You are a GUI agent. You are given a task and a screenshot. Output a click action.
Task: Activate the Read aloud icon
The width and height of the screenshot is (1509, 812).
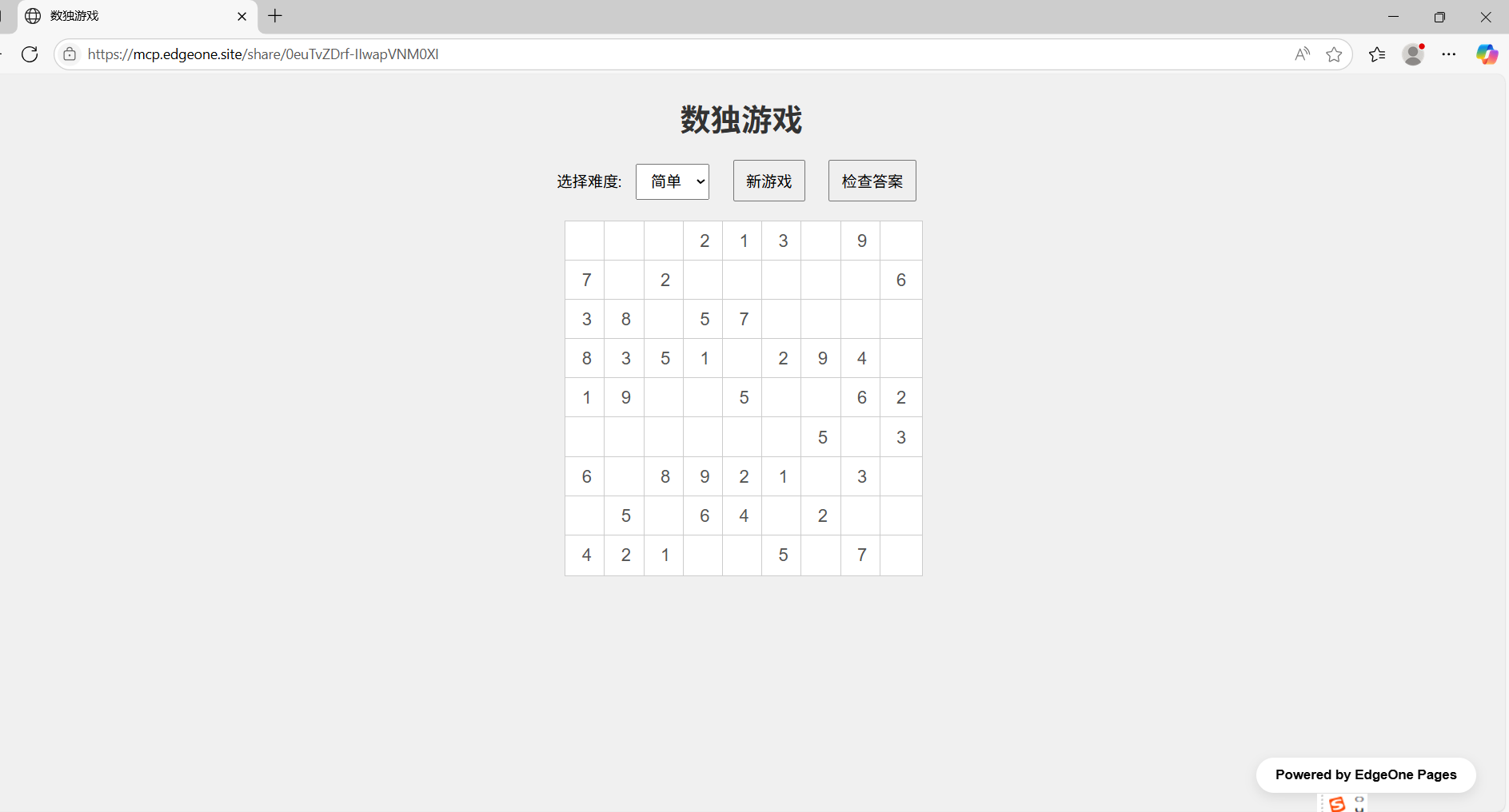tap(1303, 54)
